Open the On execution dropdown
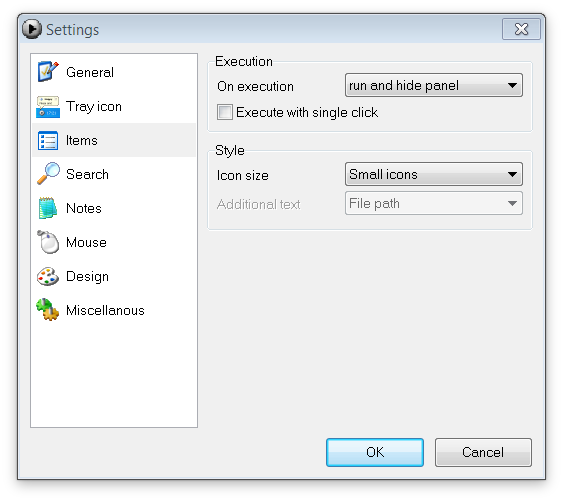The width and height of the screenshot is (563, 501). click(x=433, y=85)
